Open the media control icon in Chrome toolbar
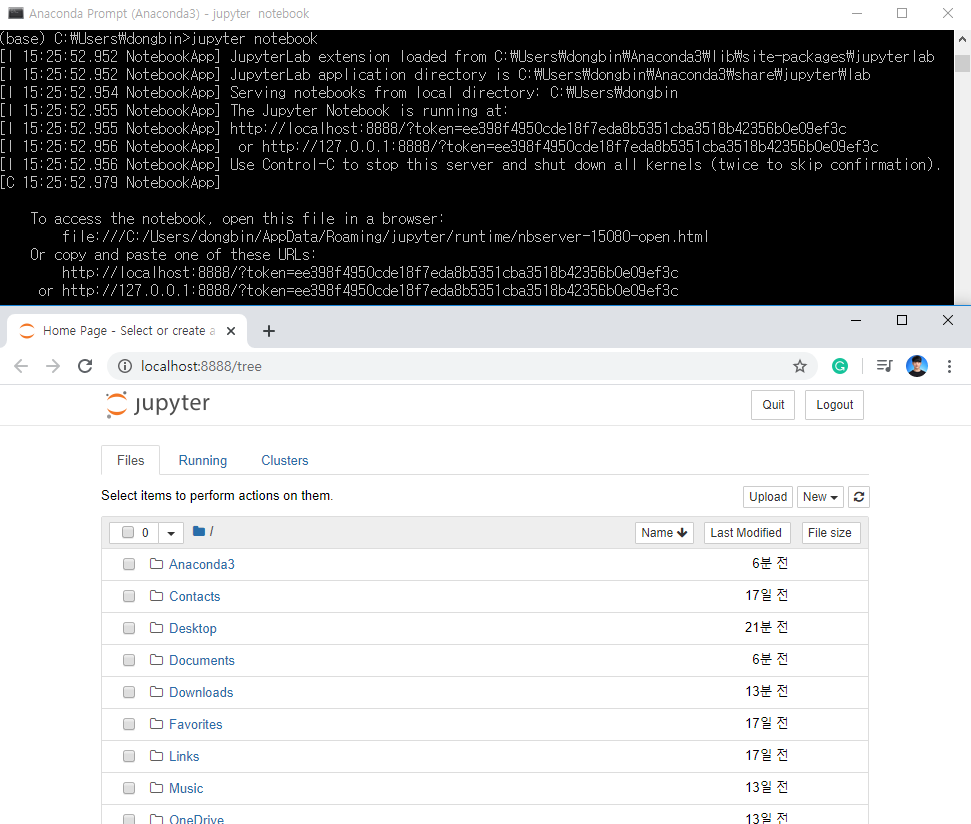 884,366
